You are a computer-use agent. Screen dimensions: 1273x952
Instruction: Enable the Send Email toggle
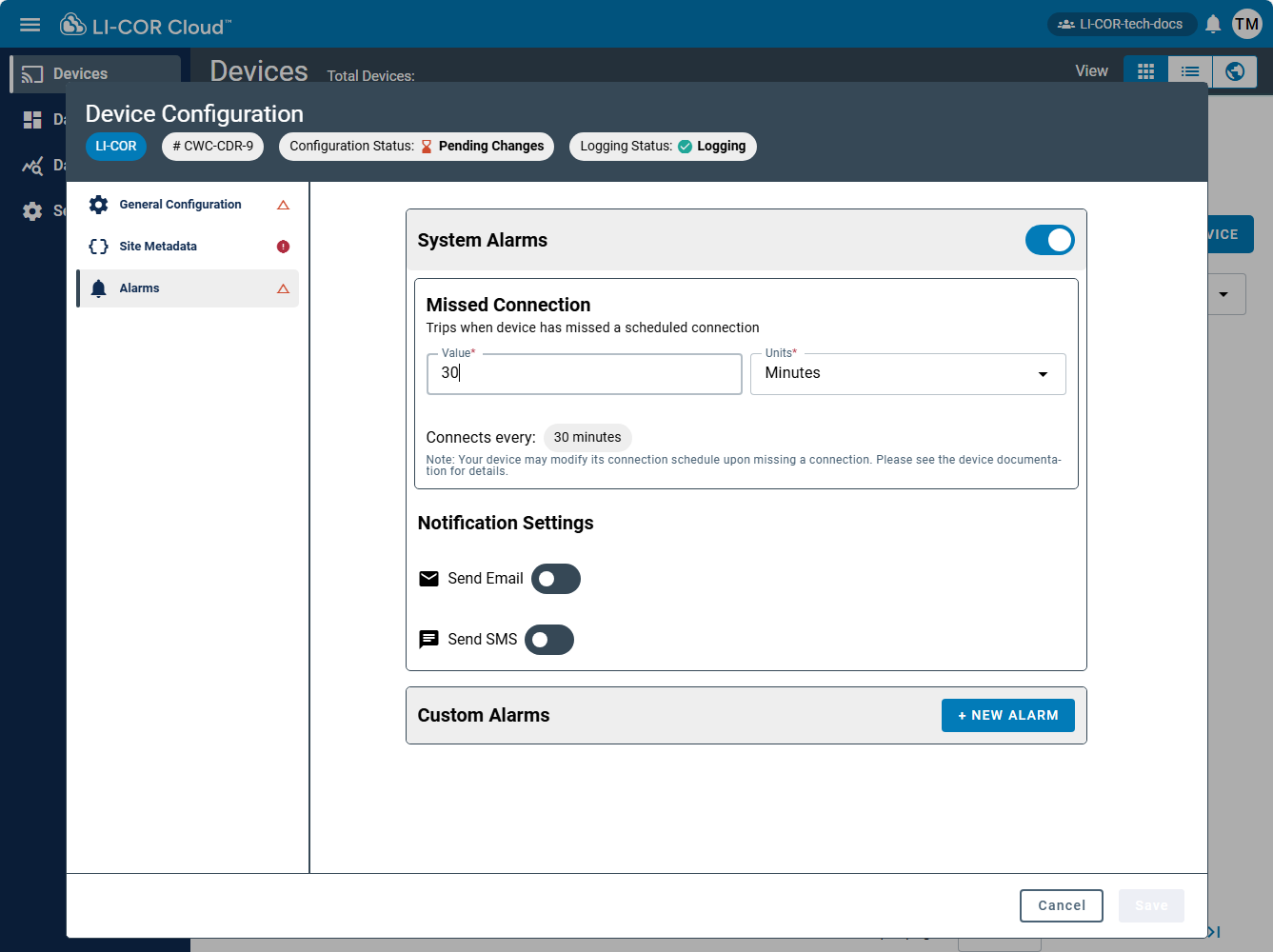[556, 579]
